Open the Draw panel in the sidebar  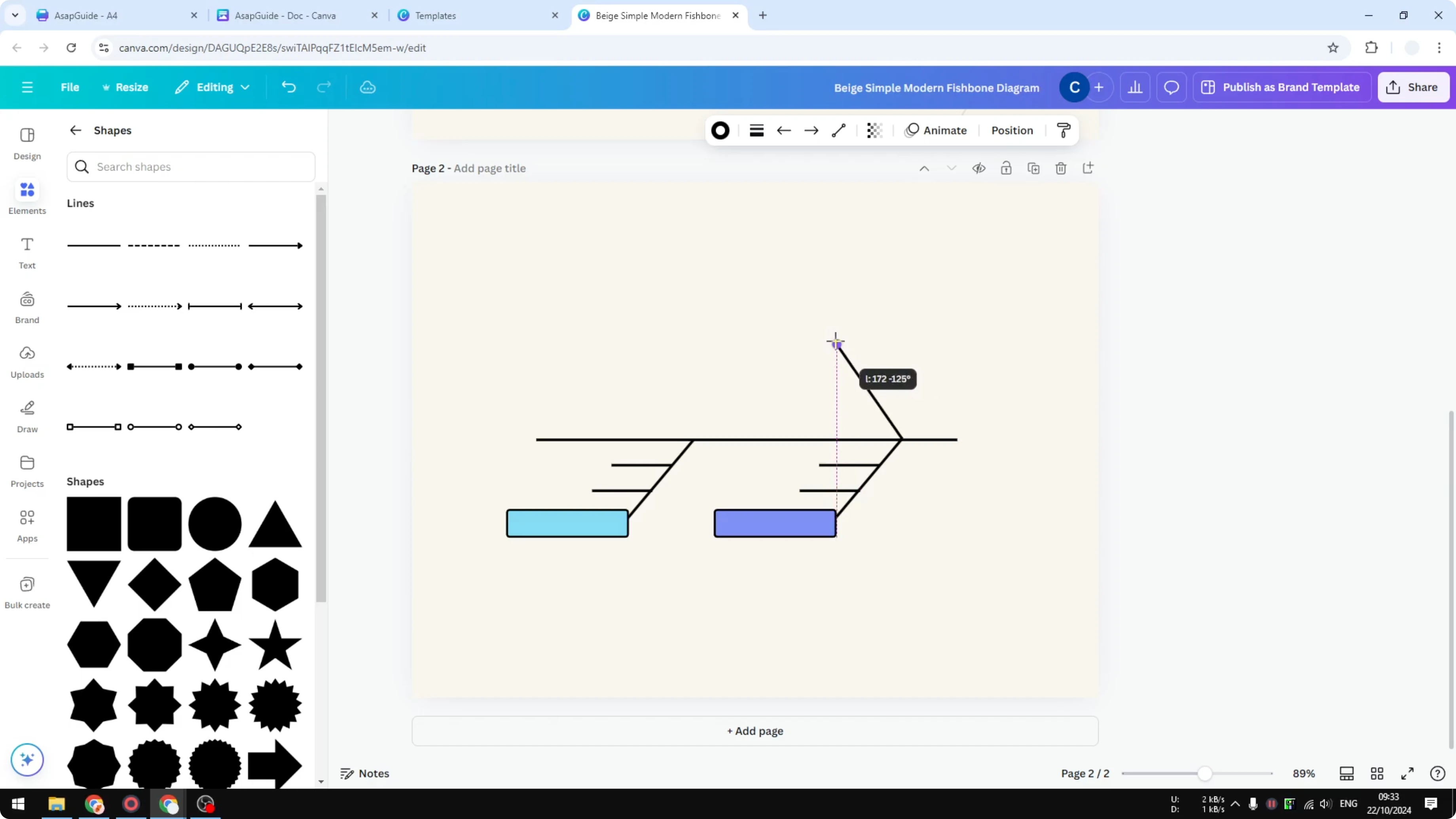(27, 416)
